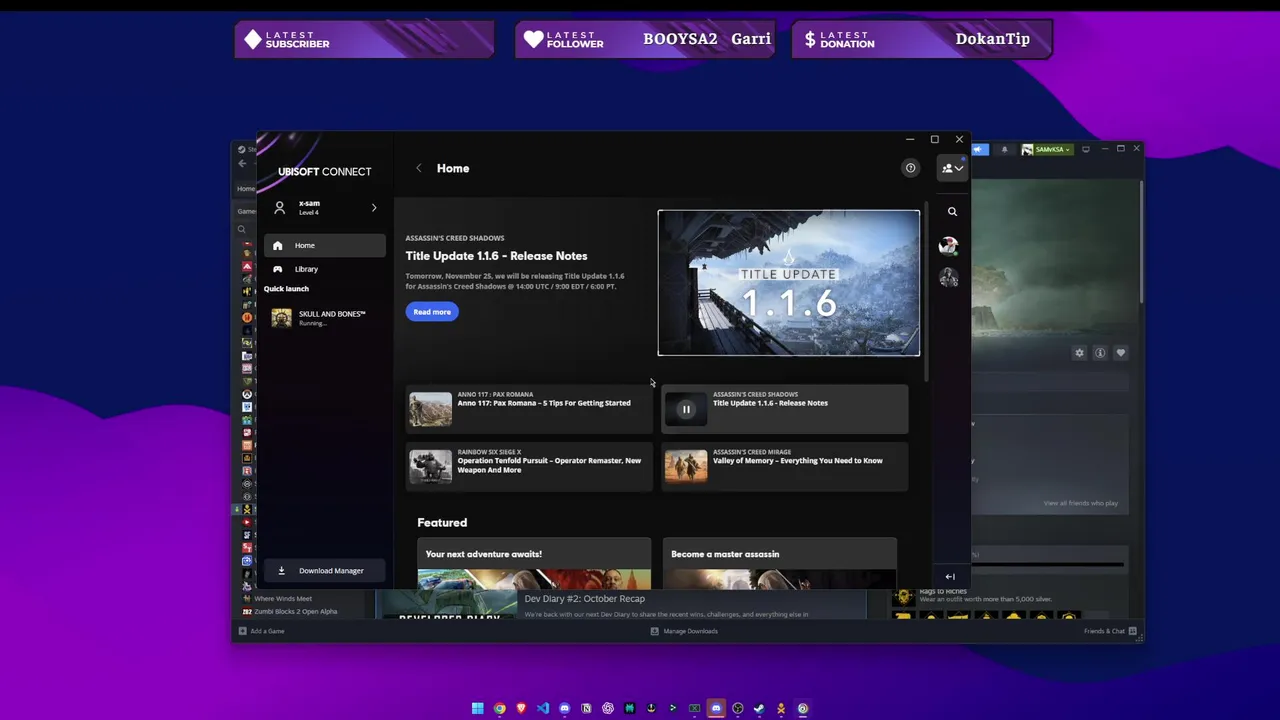
Task: Open Google Chrome from the taskbar
Action: coord(500,708)
